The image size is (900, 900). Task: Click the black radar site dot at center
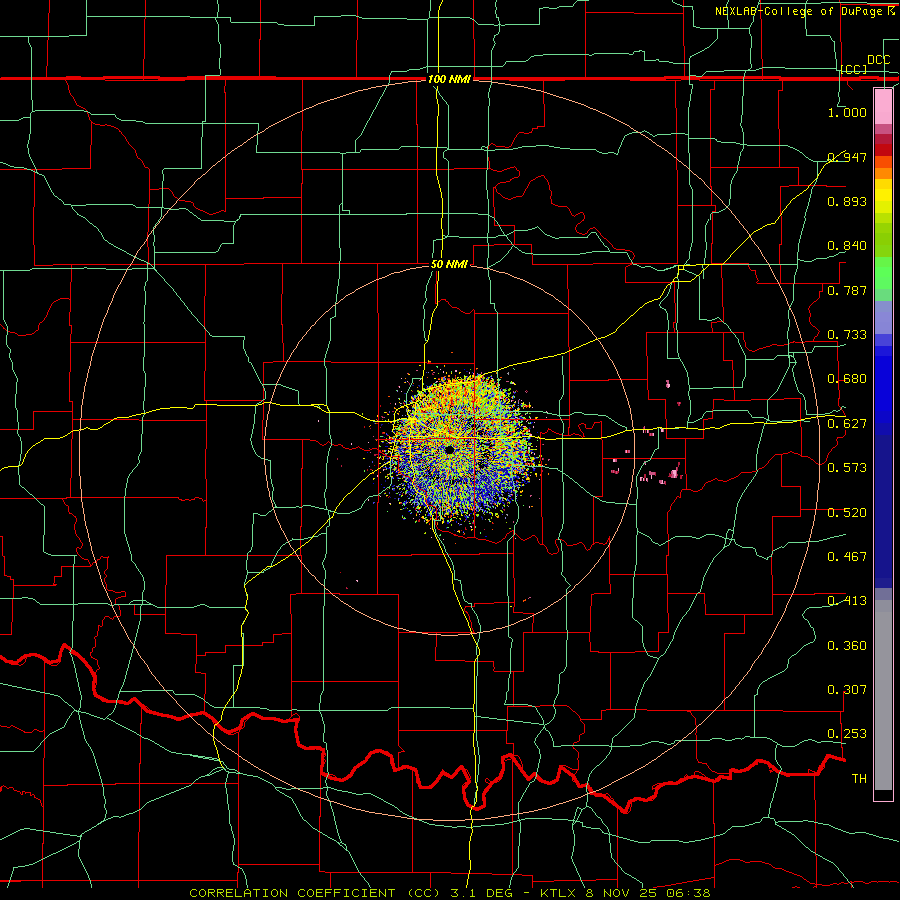coord(449,449)
